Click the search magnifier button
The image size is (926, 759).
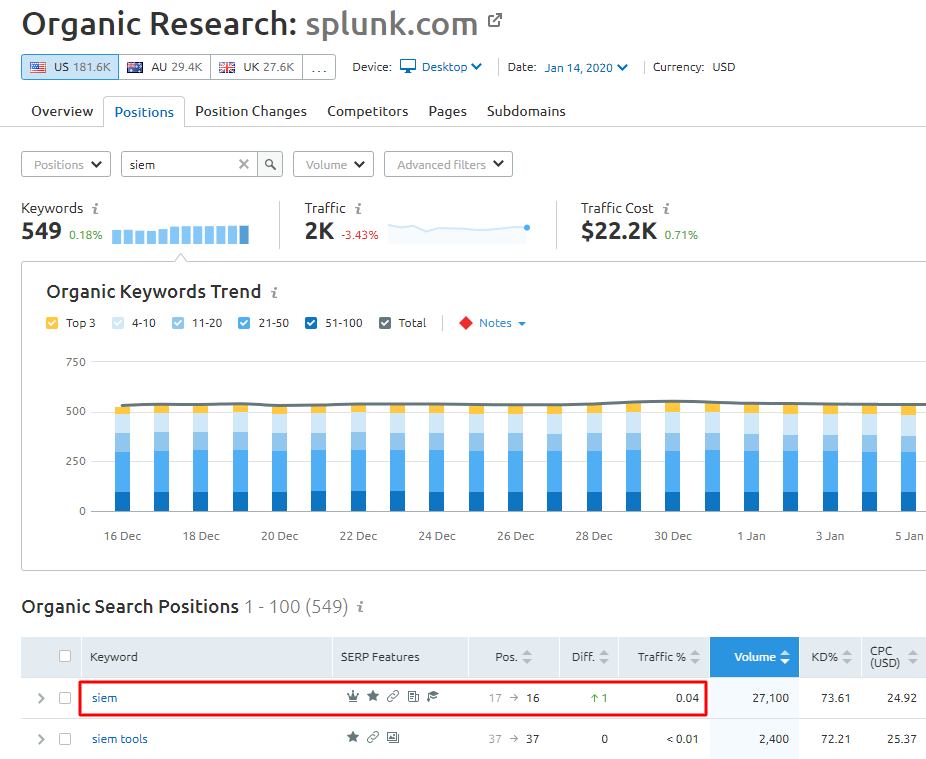click(x=270, y=164)
